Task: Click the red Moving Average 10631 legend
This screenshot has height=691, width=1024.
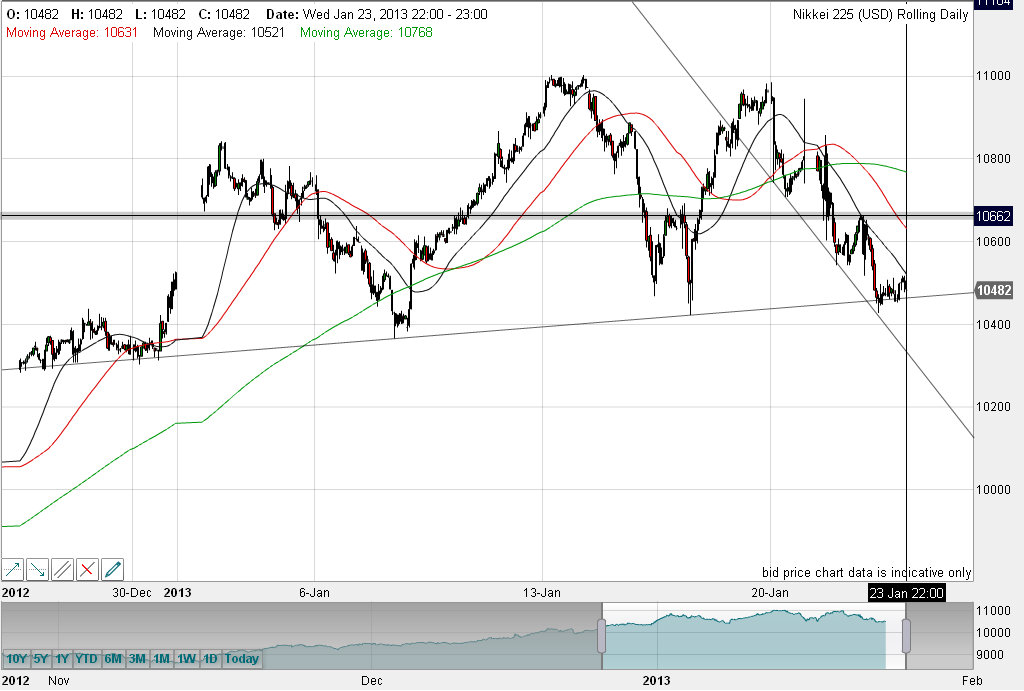Action: point(72,33)
